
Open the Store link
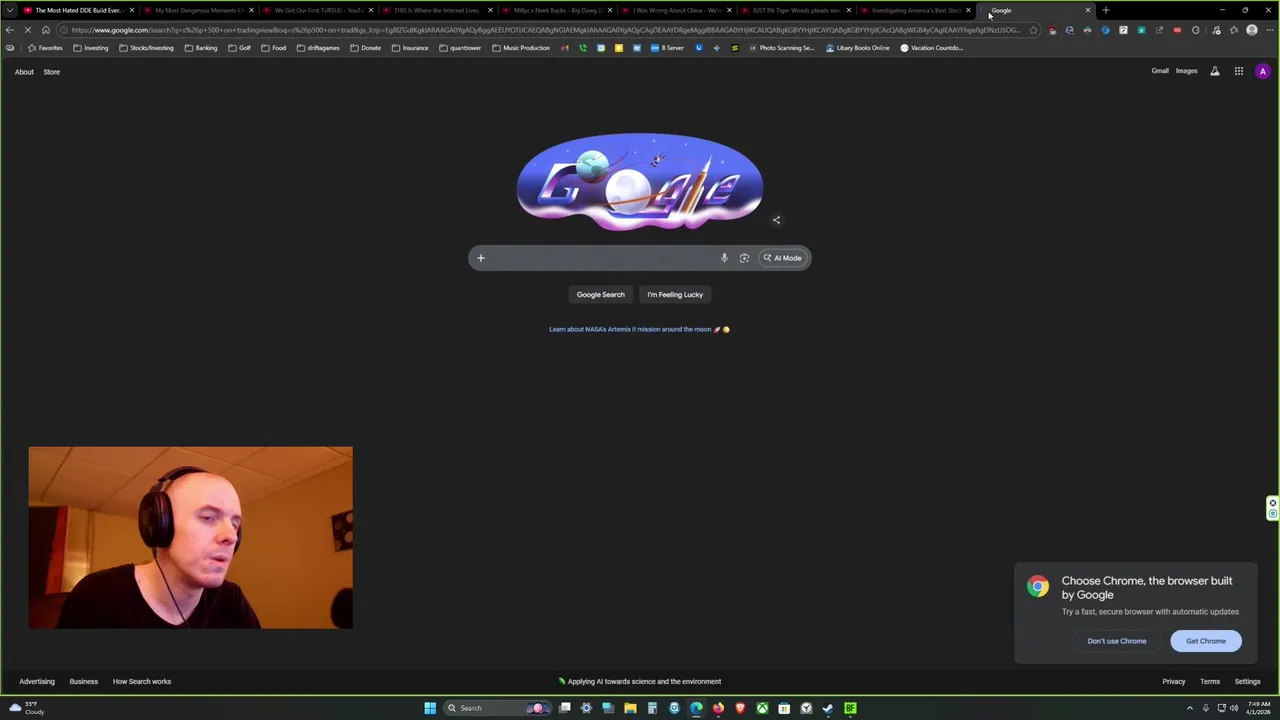click(51, 72)
